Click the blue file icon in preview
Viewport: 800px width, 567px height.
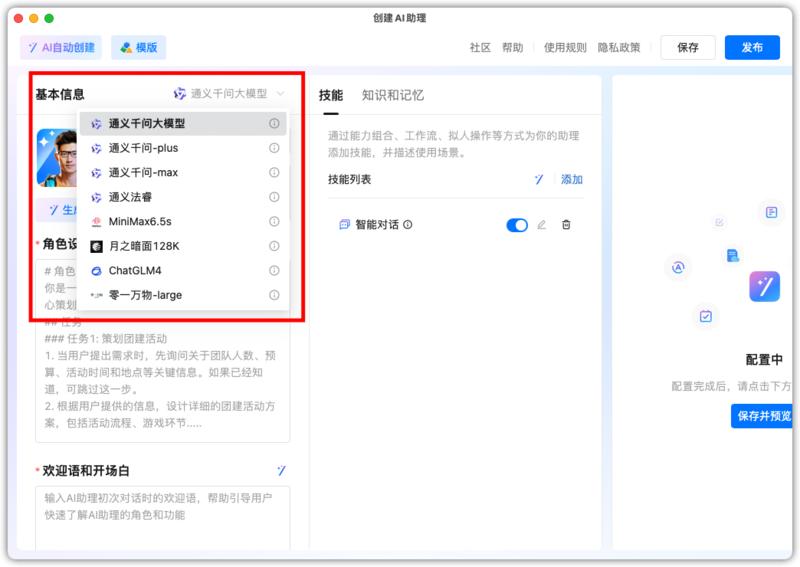click(x=733, y=255)
